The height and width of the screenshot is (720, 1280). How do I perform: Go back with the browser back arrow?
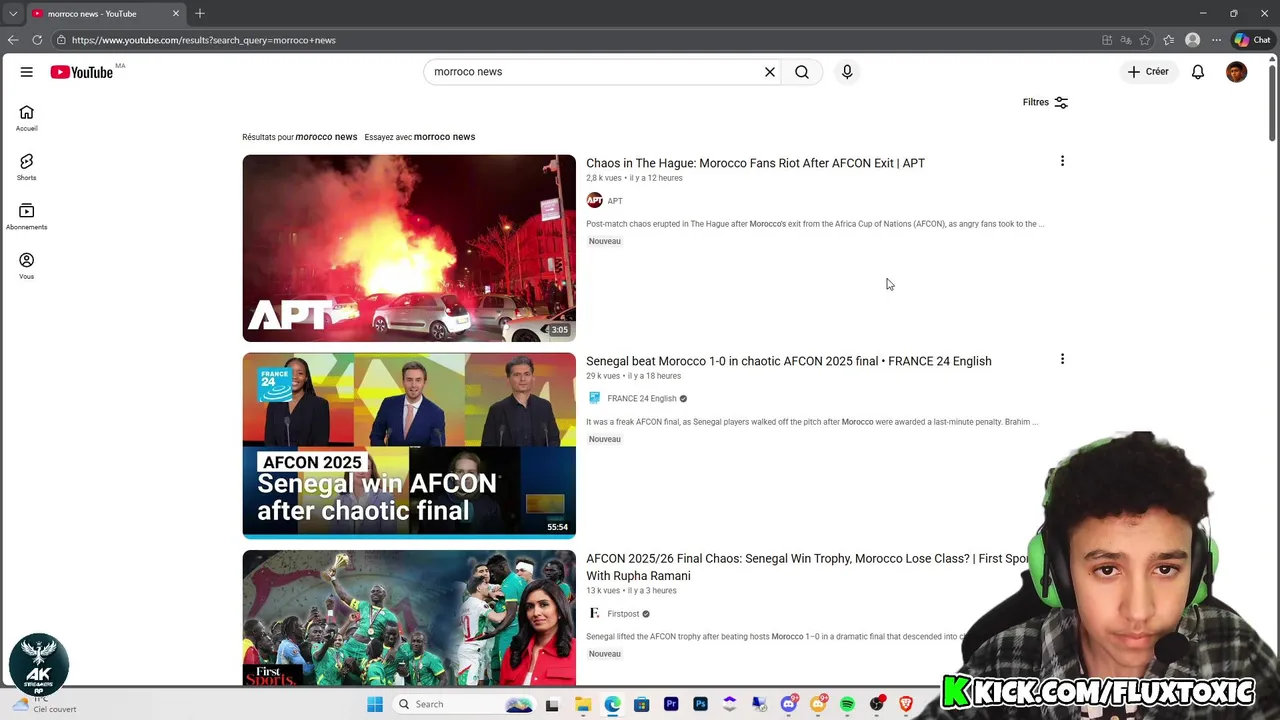(12, 40)
